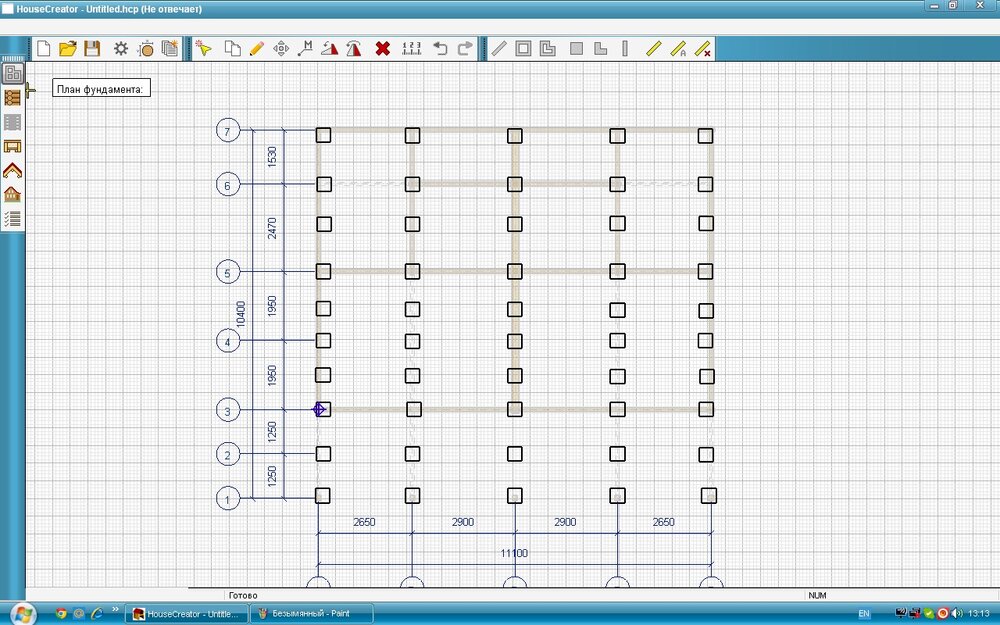Click axis marker circle 4
1000x625 pixels.
(x=228, y=341)
